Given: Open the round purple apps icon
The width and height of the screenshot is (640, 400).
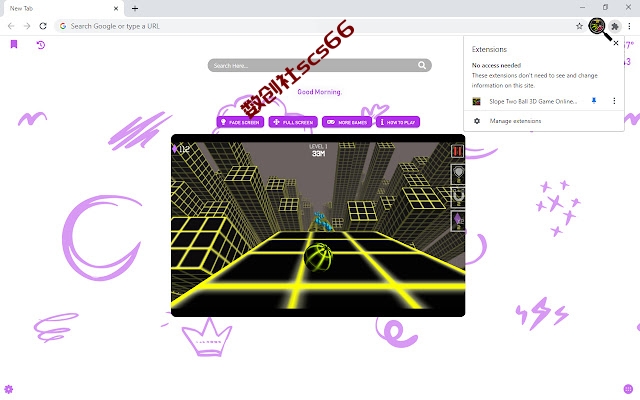Looking at the screenshot, I should point(628,389).
